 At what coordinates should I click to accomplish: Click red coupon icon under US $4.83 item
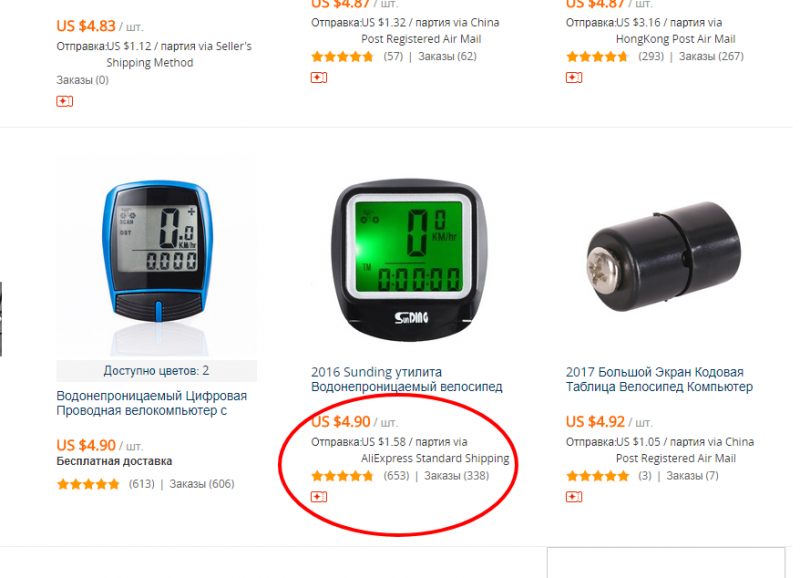[x=64, y=102]
